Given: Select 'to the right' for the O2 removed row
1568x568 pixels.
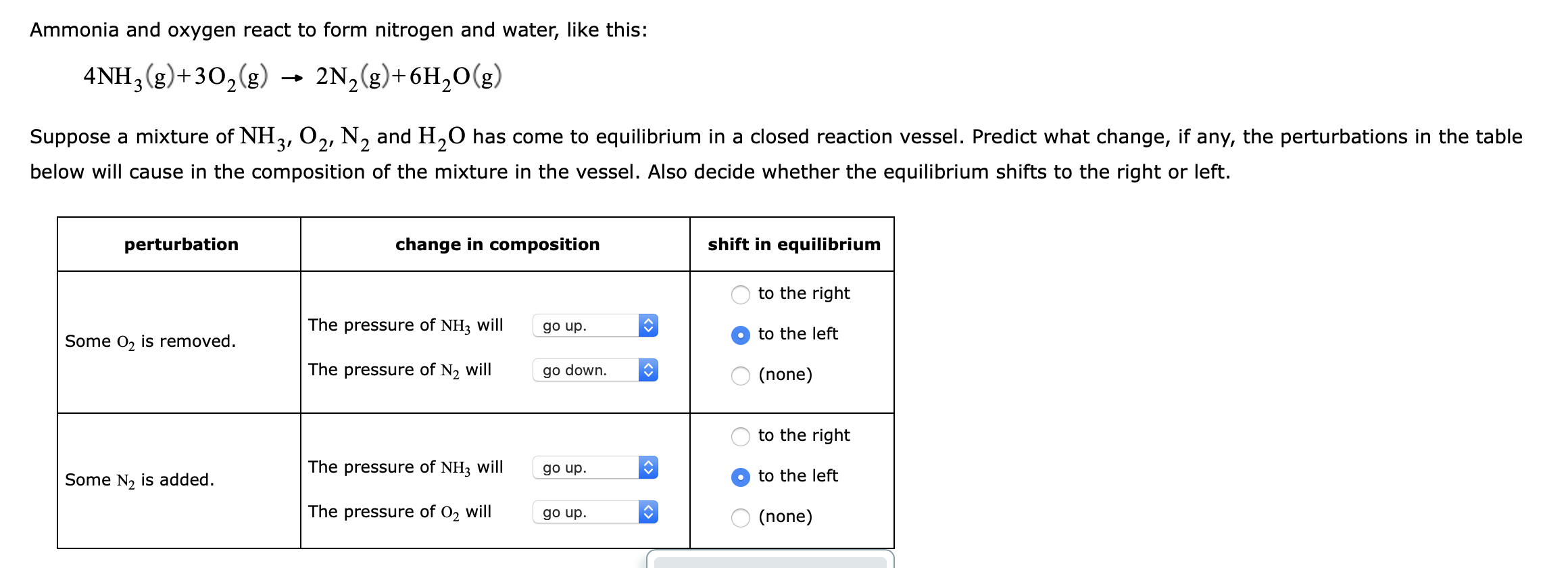Looking at the screenshot, I should [x=741, y=293].
